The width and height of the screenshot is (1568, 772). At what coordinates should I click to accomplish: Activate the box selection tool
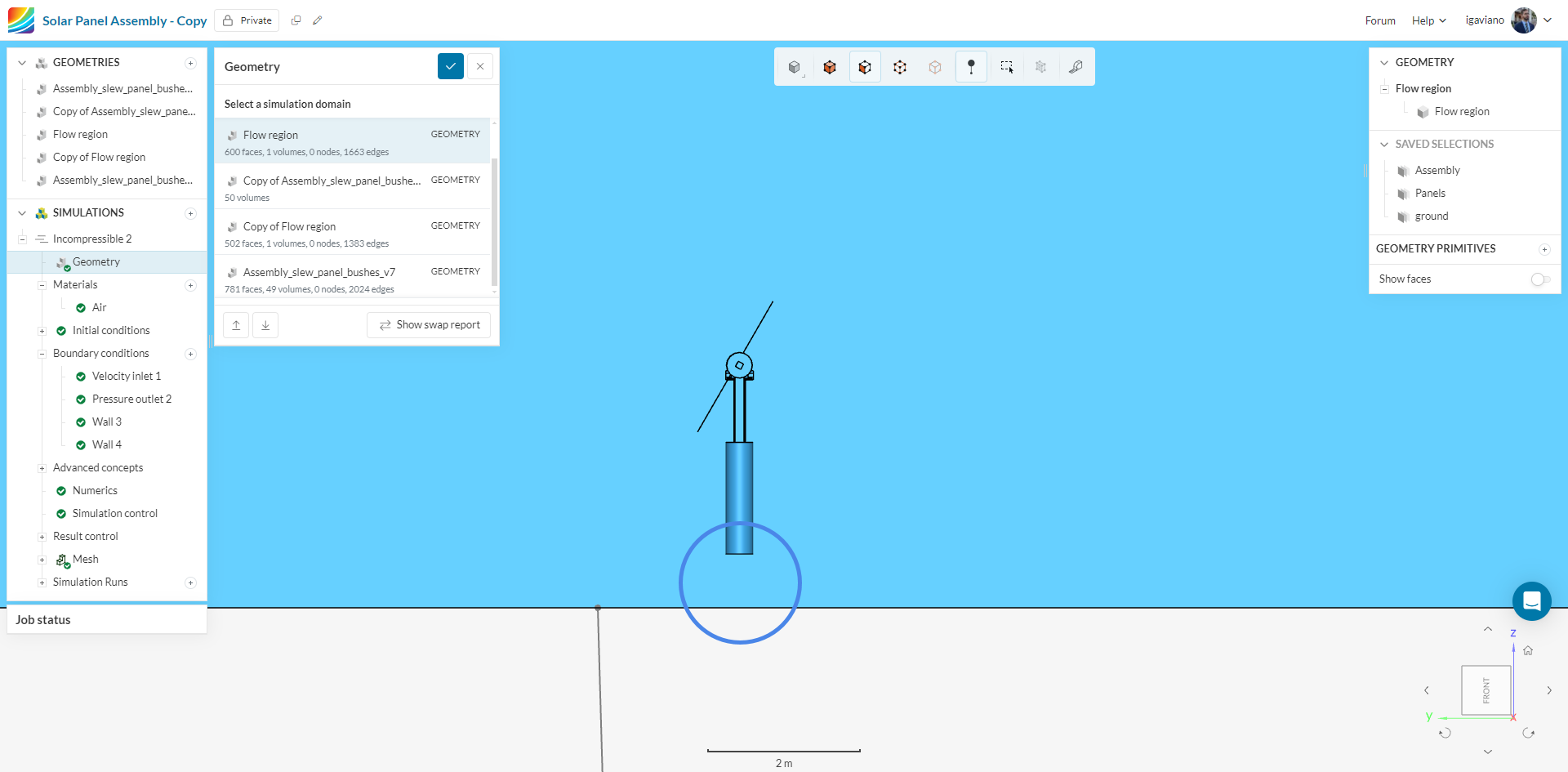click(x=1007, y=67)
